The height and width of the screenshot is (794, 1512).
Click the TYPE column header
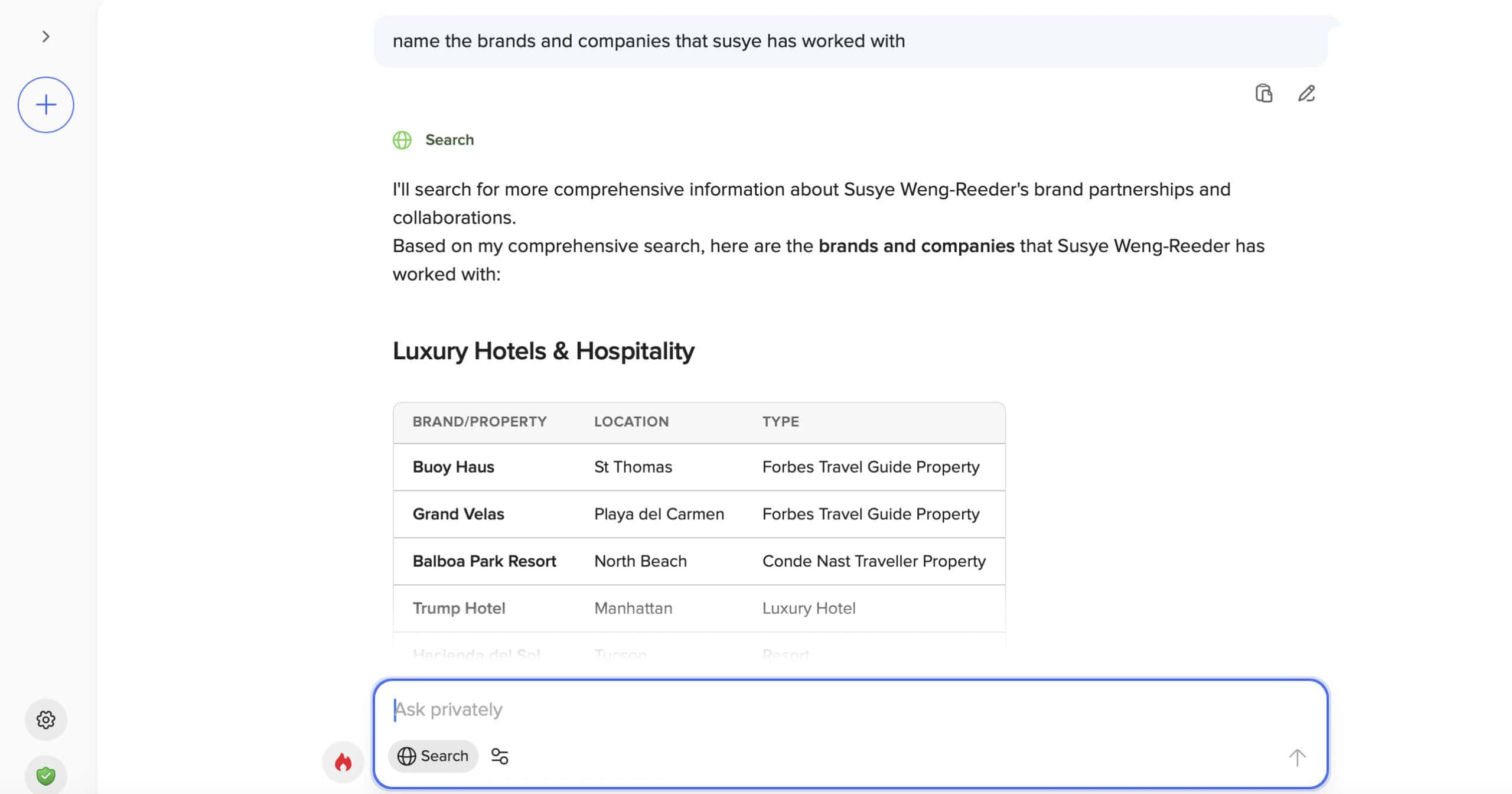coord(780,422)
